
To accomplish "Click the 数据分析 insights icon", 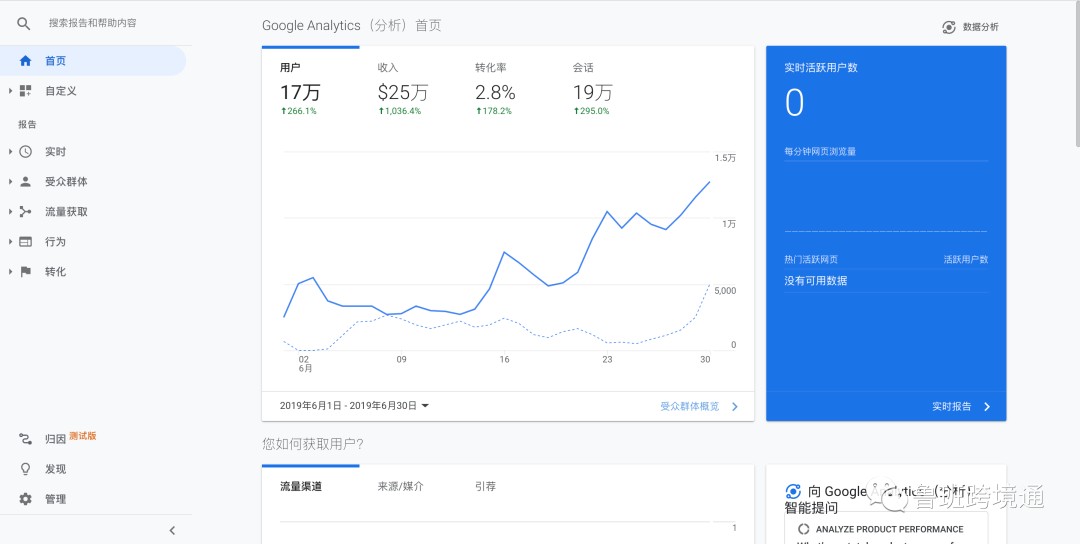I will [948, 27].
